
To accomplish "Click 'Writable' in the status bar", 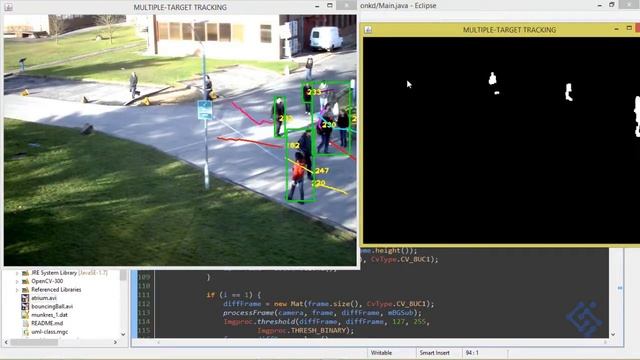I will [381, 353].
